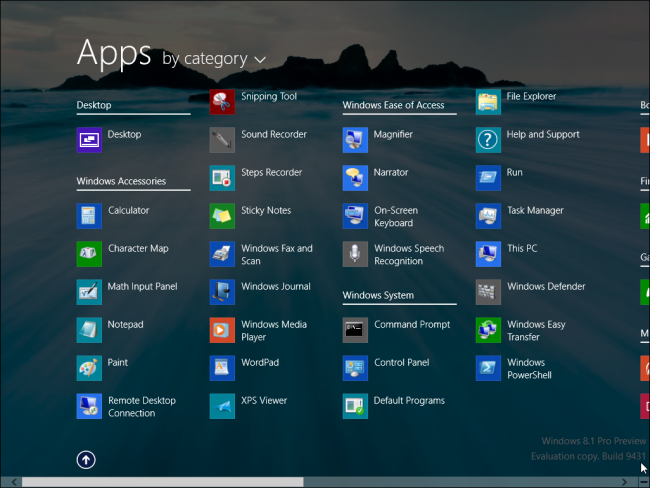Open Windows Fax and Scan icon
650x488 pixels.
click(x=222, y=254)
